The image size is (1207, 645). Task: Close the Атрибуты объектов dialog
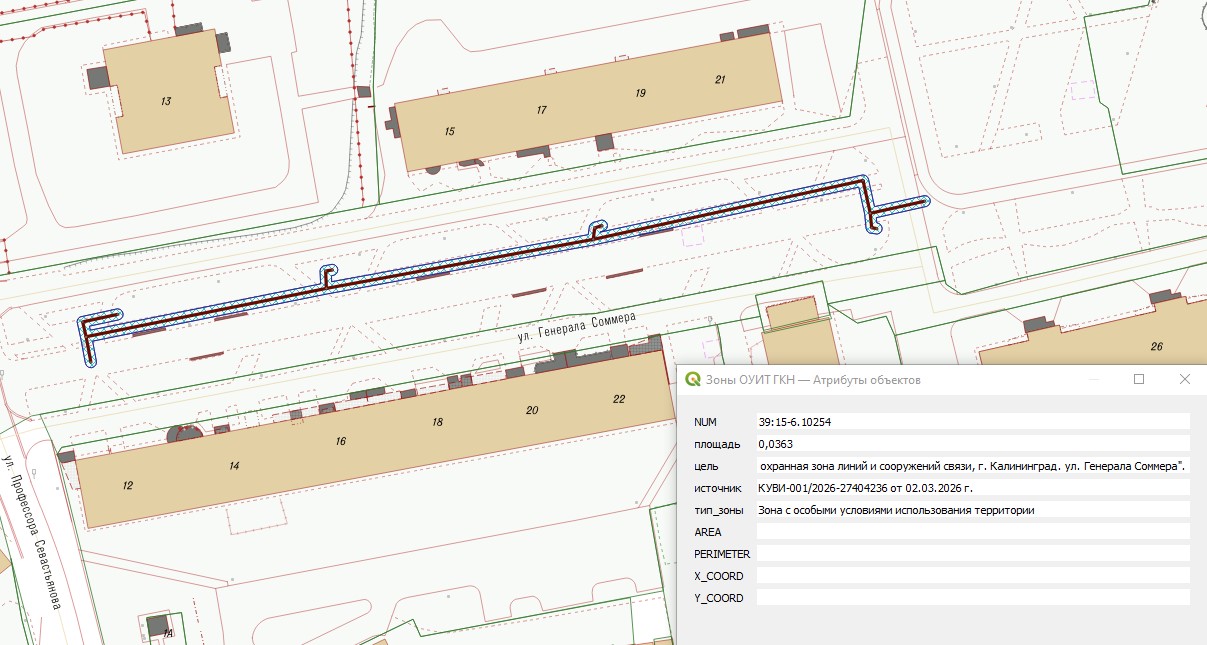click(1184, 380)
